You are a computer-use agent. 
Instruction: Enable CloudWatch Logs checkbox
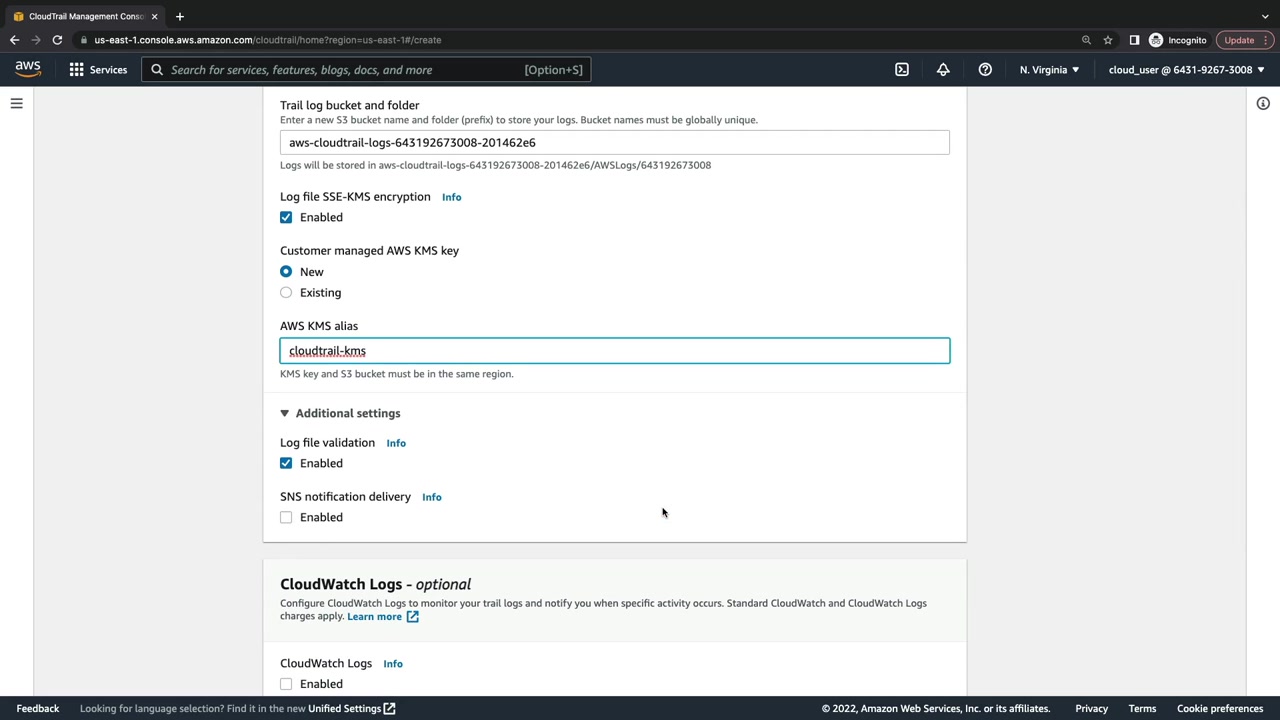[286, 684]
